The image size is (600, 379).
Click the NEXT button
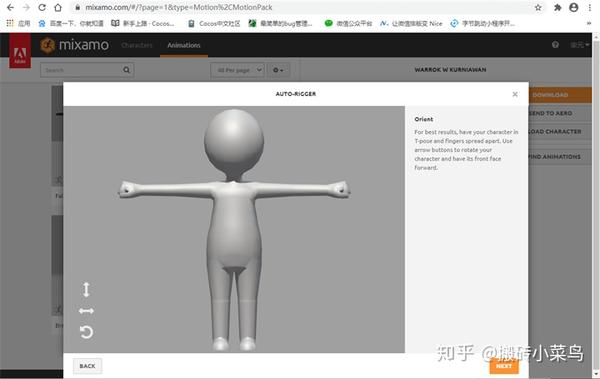[504, 366]
